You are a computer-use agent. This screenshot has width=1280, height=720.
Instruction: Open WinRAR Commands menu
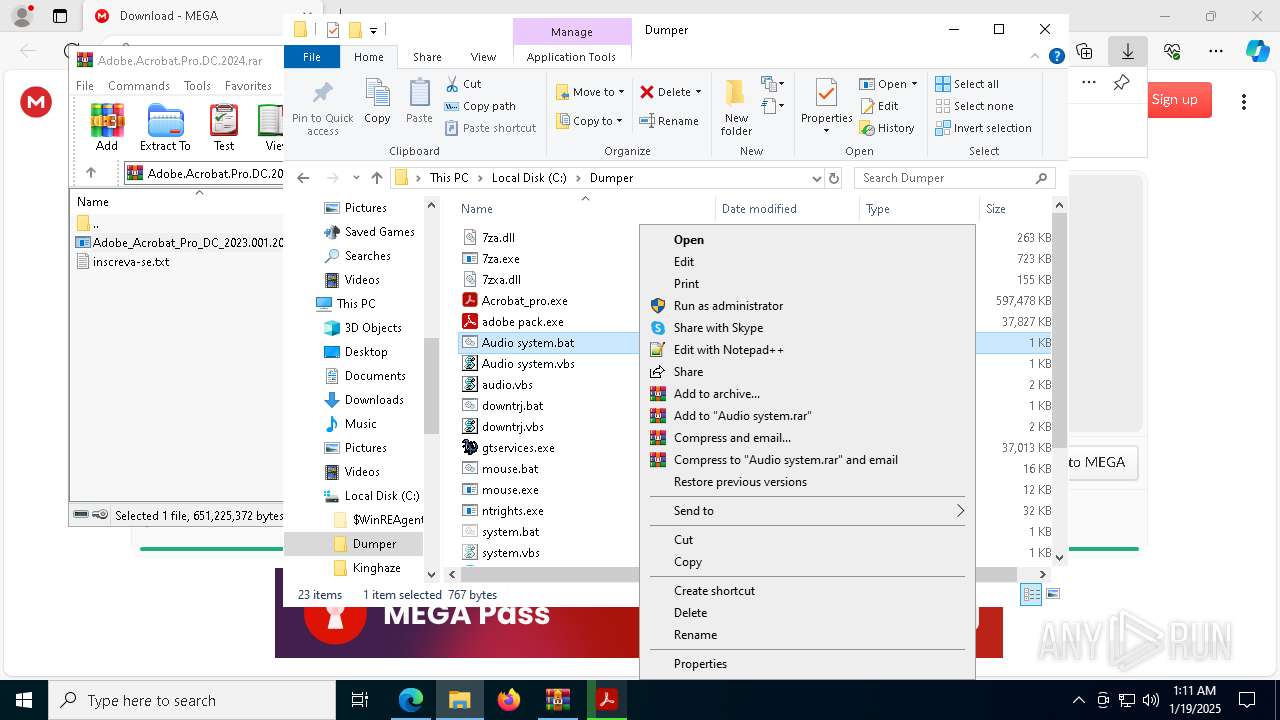coord(139,86)
